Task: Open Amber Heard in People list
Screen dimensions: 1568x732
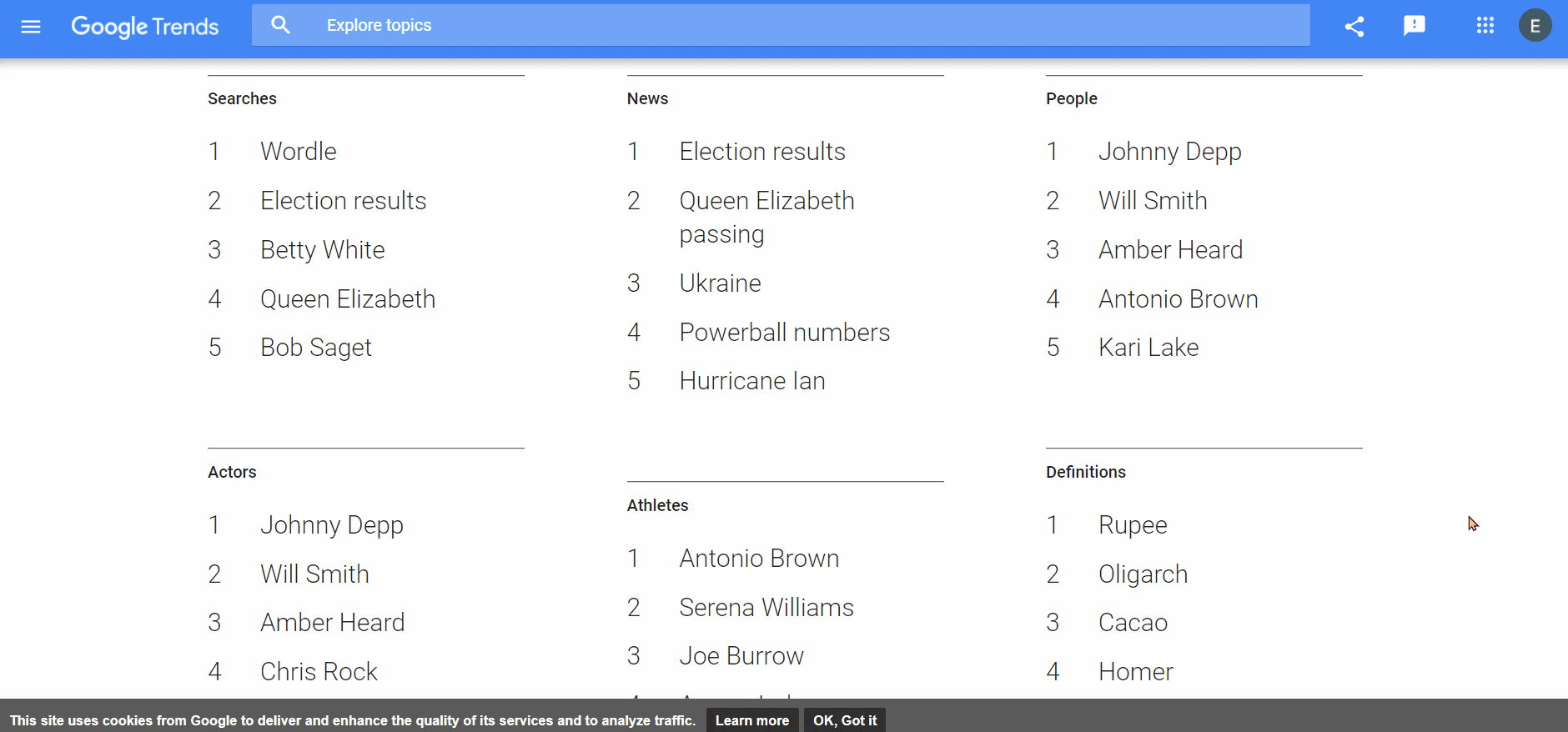Action: [1171, 250]
